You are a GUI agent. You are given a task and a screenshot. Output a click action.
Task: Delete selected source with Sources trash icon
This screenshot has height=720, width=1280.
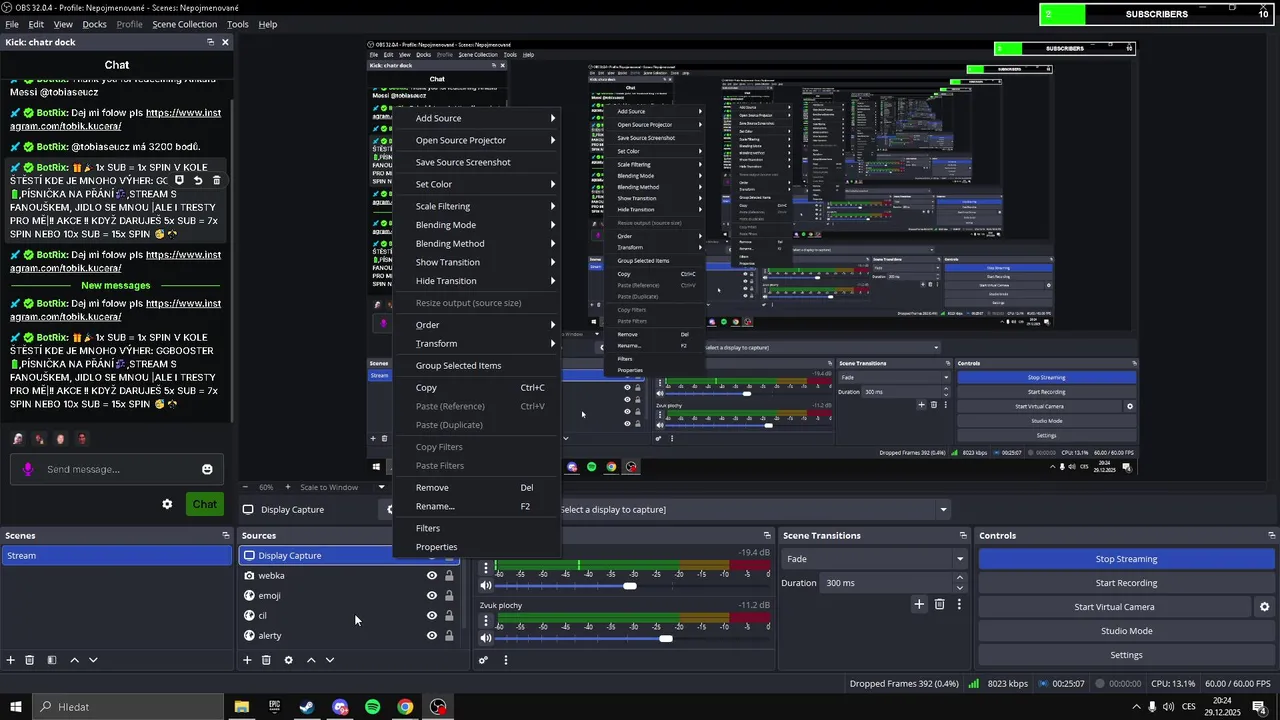point(266,660)
